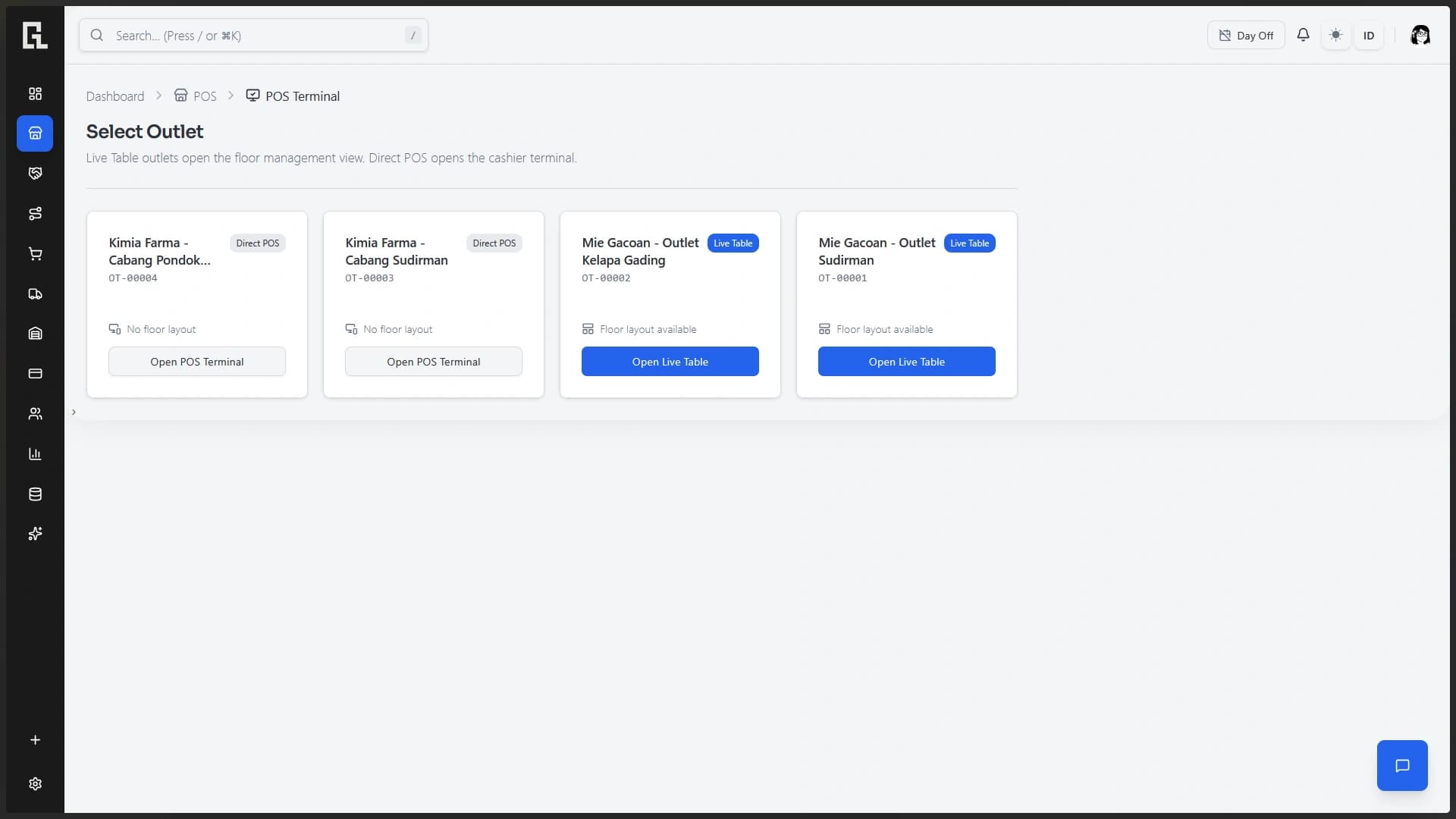Click Live Table badge on Outlet Sudirman card
The image size is (1456, 819).
click(x=970, y=243)
